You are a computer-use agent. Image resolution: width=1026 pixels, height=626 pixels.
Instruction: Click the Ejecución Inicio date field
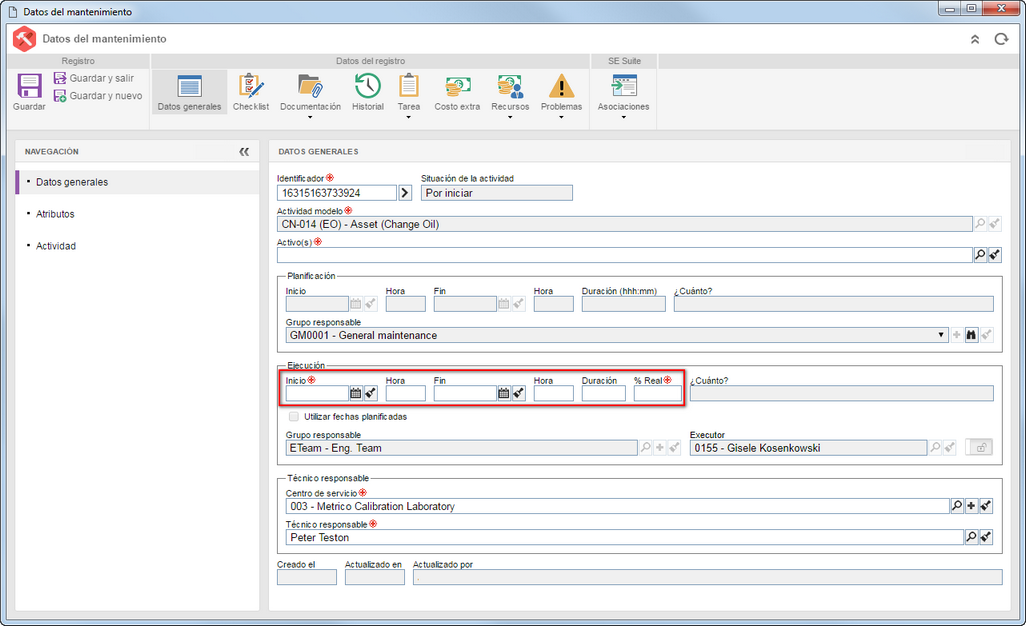317,393
